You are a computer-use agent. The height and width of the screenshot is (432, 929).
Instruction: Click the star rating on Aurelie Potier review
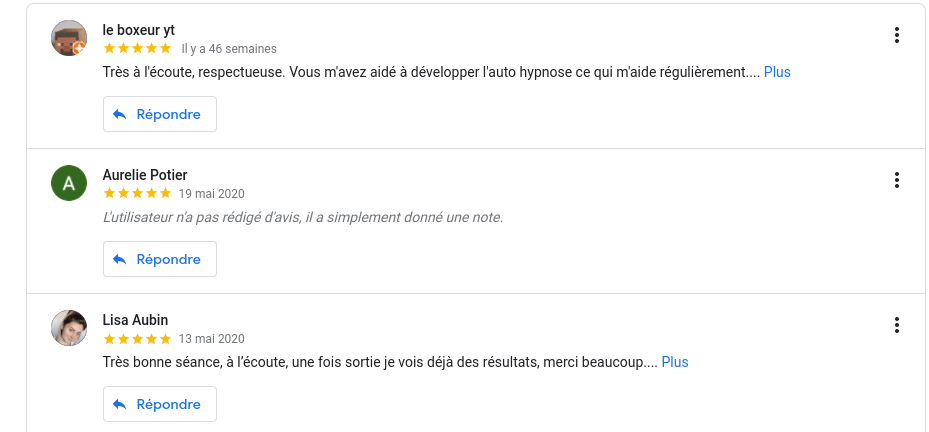137,193
